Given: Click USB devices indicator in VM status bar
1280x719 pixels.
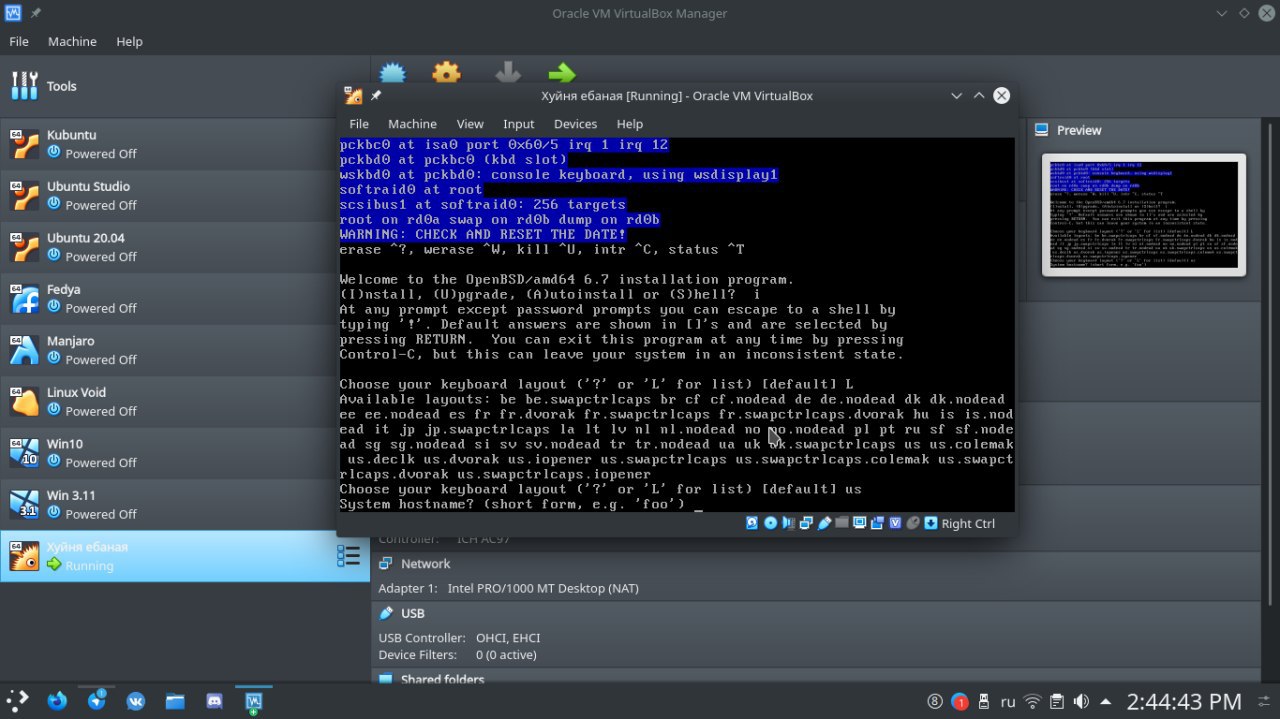Looking at the screenshot, I should pyautogui.click(x=824, y=523).
